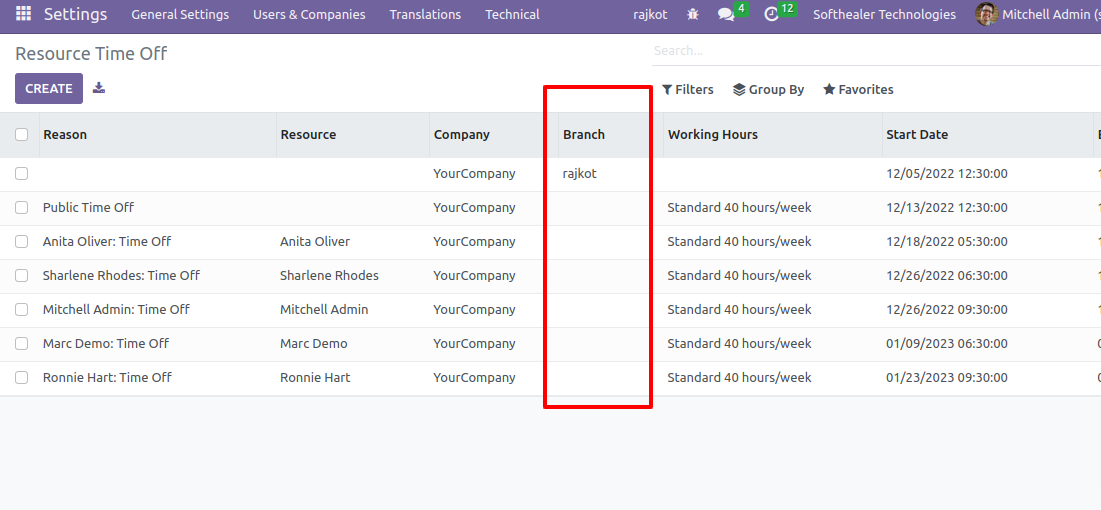Toggle the select-all header checkbox
The width and height of the screenshot is (1101, 510).
(x=22, y=134)
